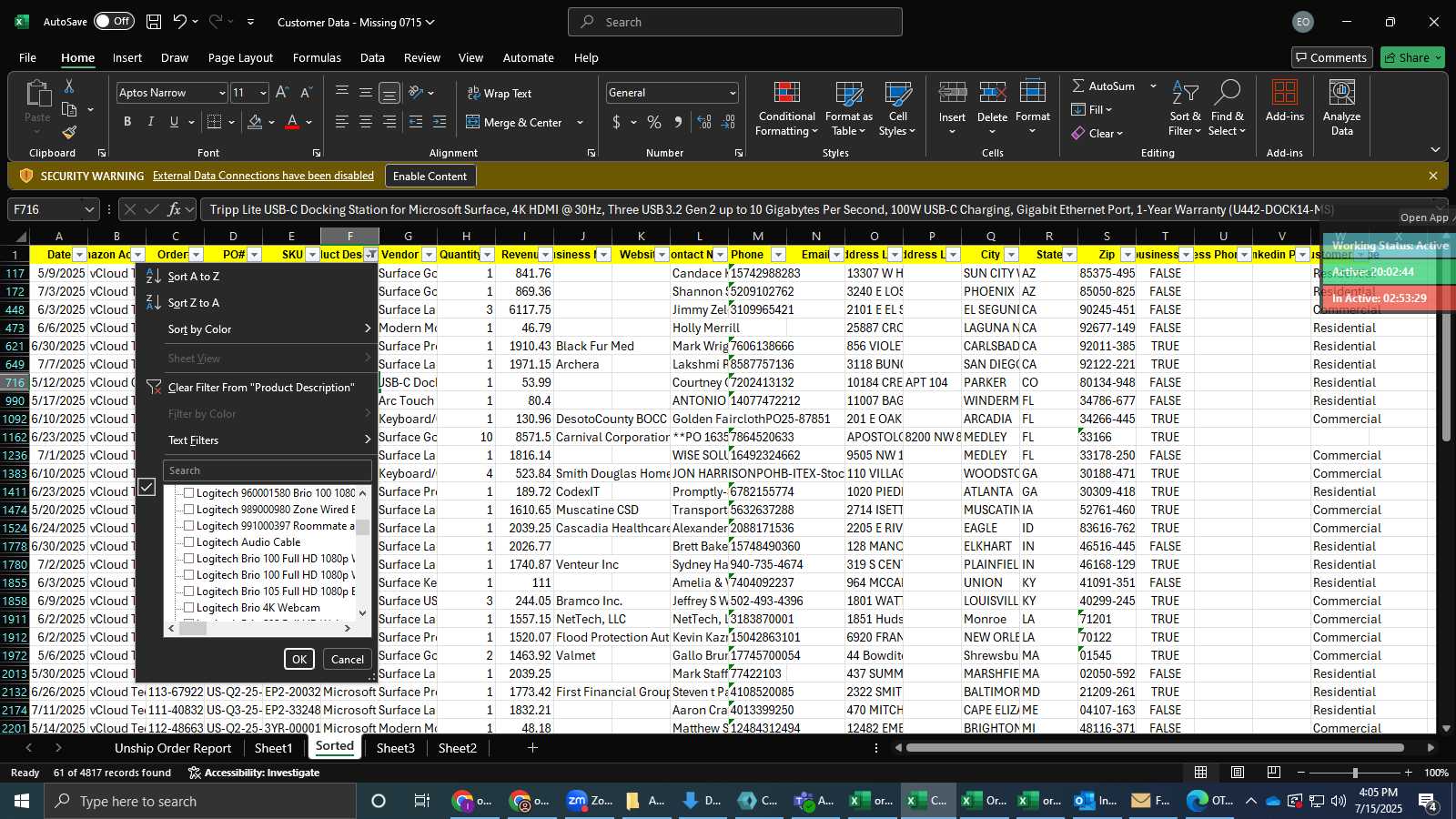Open the Insert ribbon tab
This screenshot has height=819, width=1456.
(127, 57)
